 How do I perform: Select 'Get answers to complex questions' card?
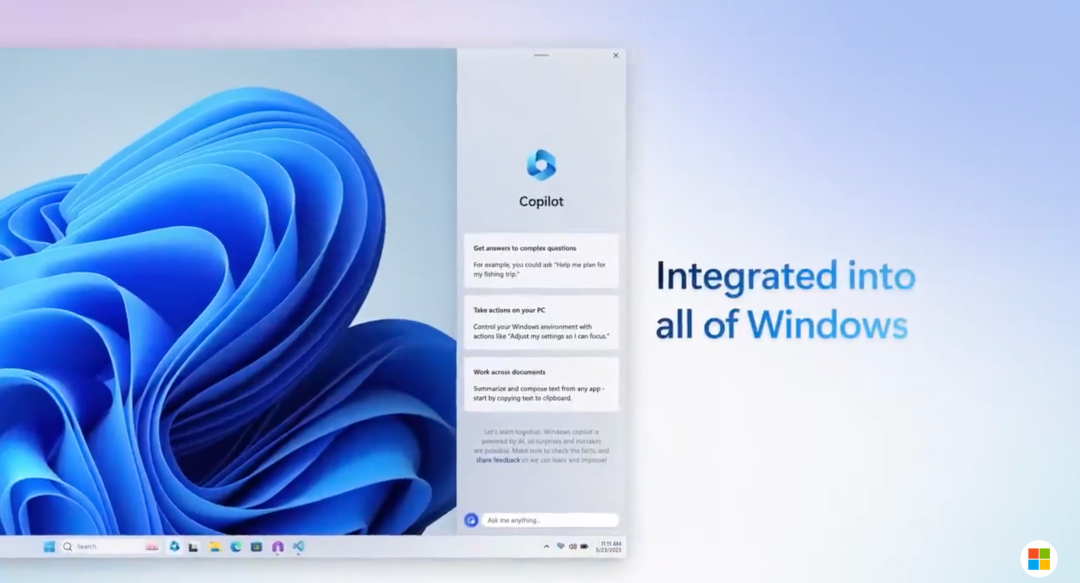click(541, 260)
